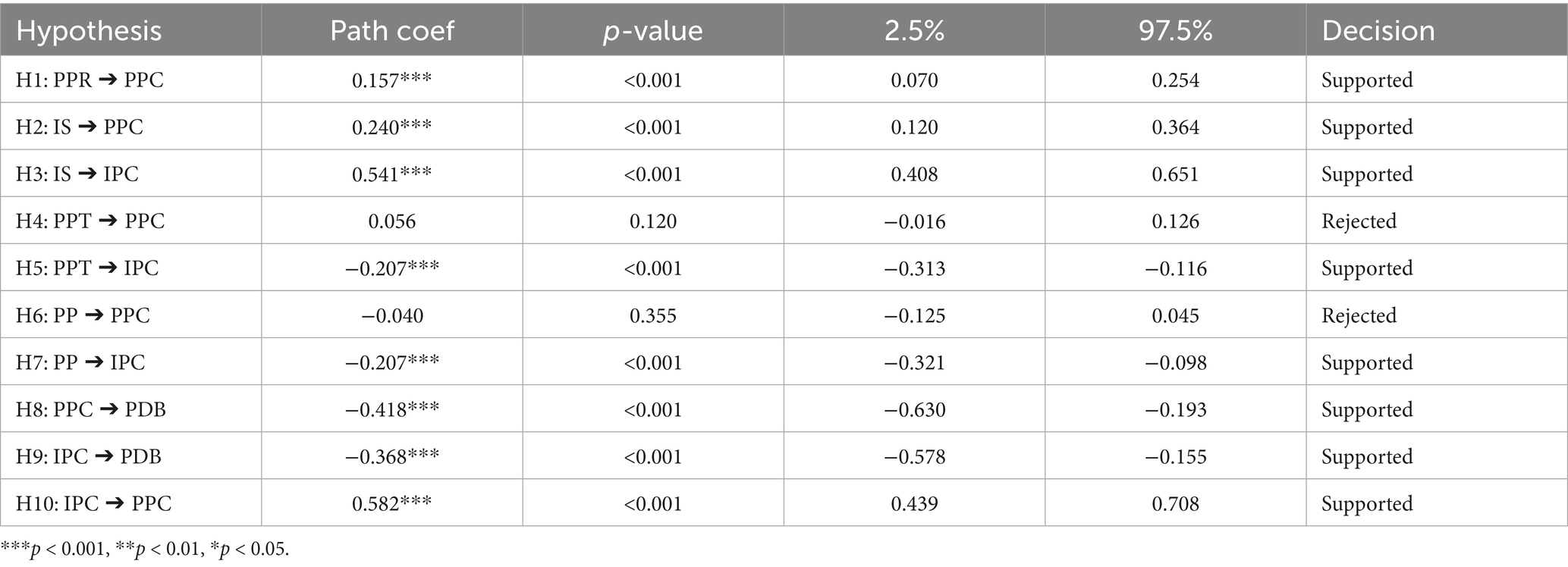Select path coefficient 0.240*** for H2
This screenshot has width=1568, height=567.
pyautogui.click(x=391, y=127)
